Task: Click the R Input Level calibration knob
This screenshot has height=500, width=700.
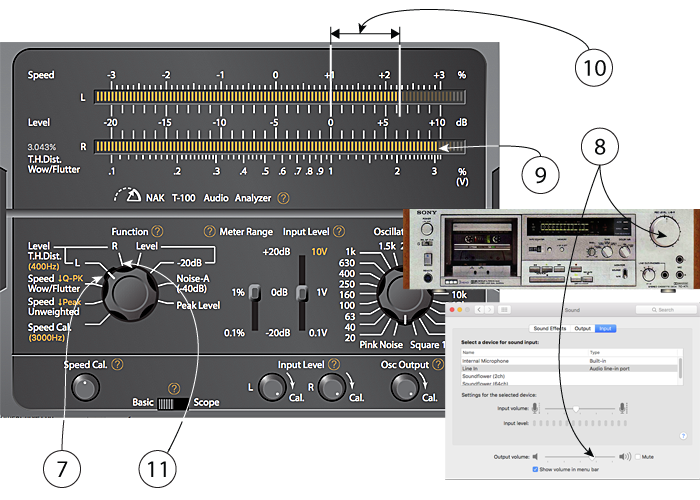Action: [332, 387]
